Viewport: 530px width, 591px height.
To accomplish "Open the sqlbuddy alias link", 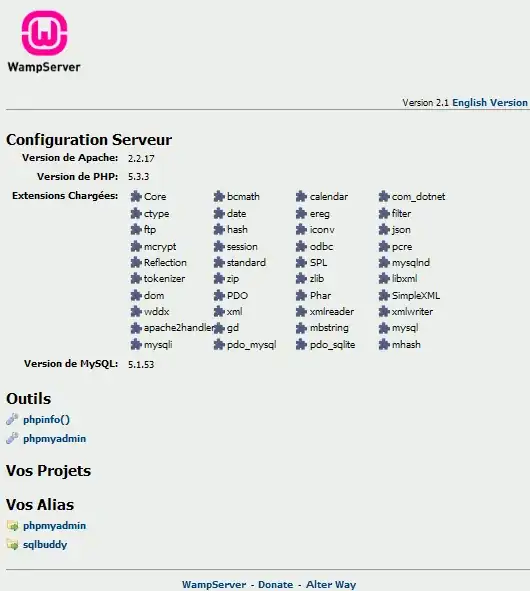I will point(45,545).
